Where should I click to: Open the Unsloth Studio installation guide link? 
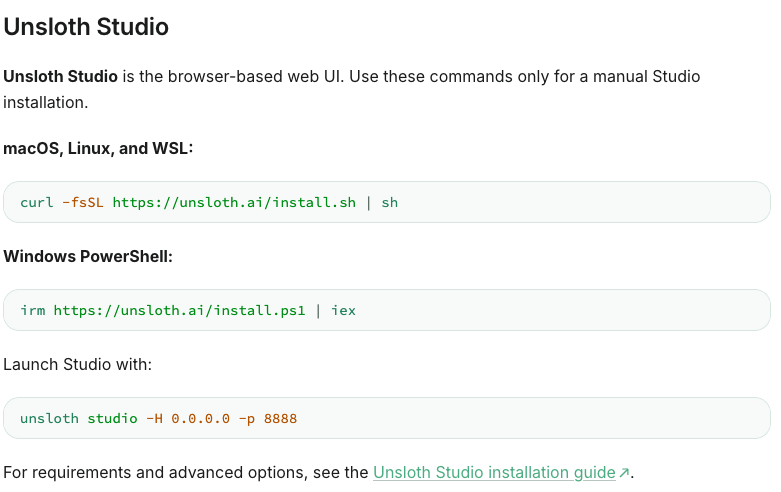pyautogui.click(x=494, y=472)
